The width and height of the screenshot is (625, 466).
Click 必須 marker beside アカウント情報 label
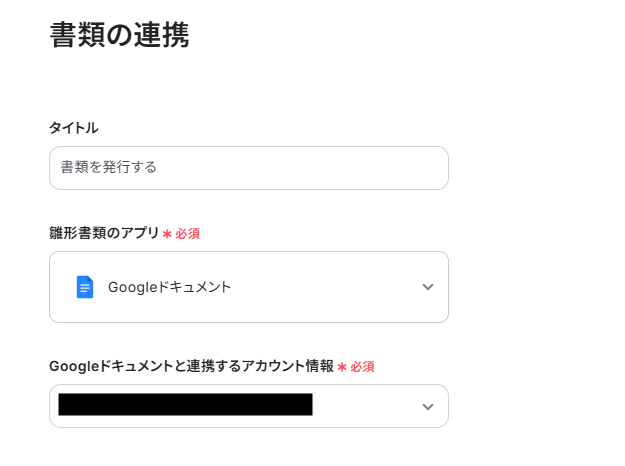tap(362, 367)
